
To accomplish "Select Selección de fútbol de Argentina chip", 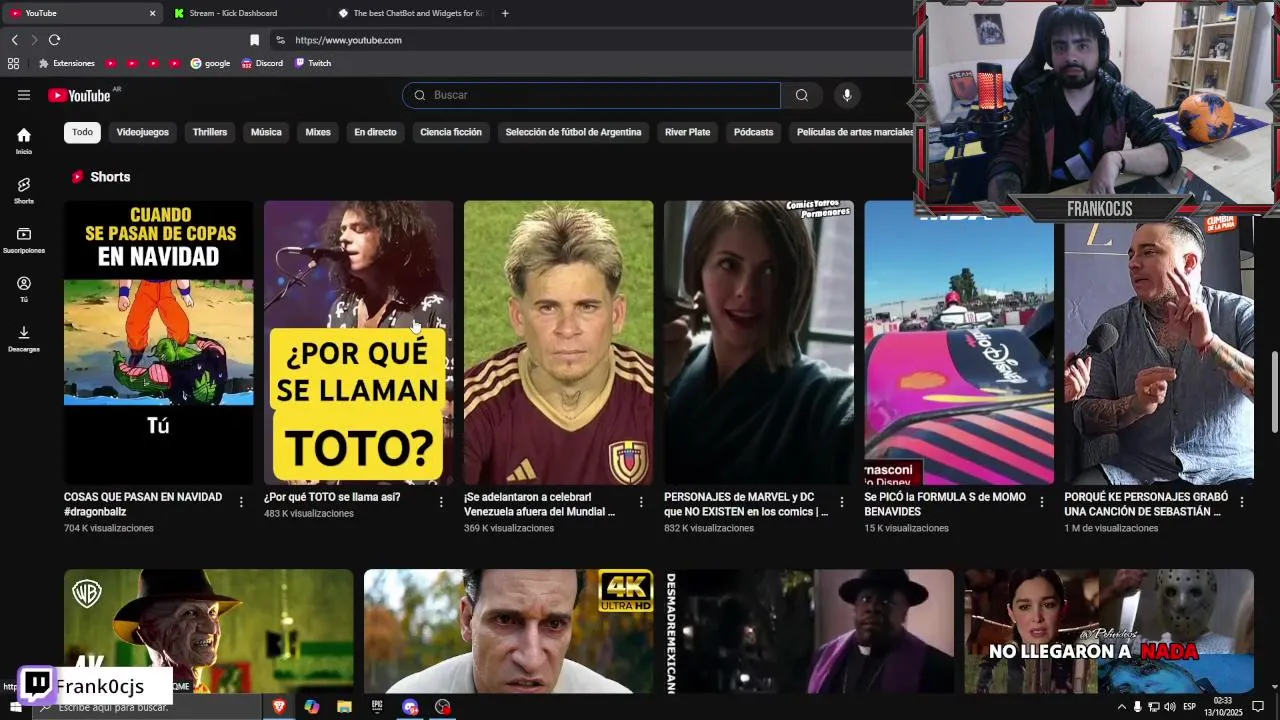I will 573,132.
